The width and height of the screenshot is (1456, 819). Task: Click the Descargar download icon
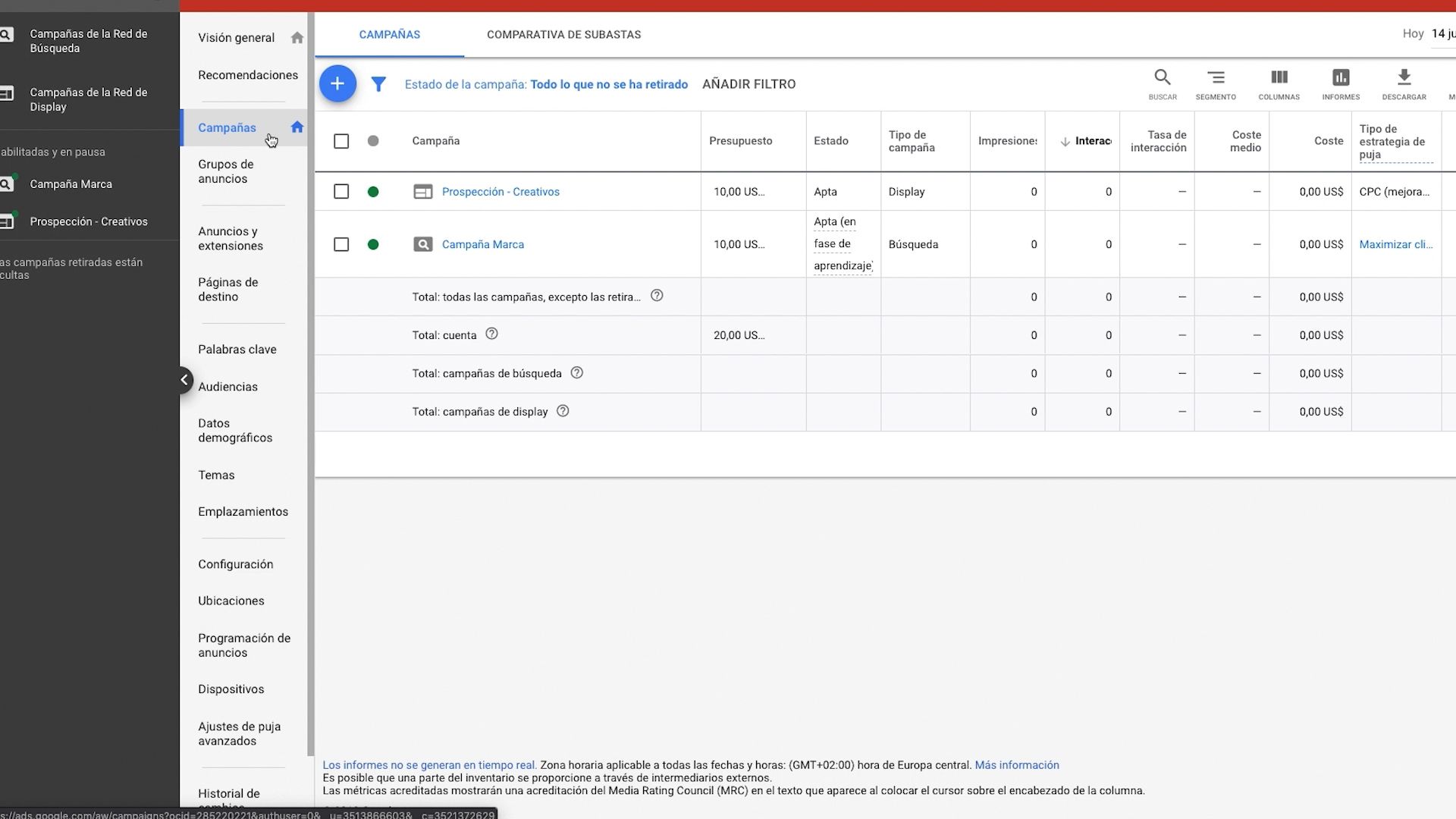point(1404,84)
